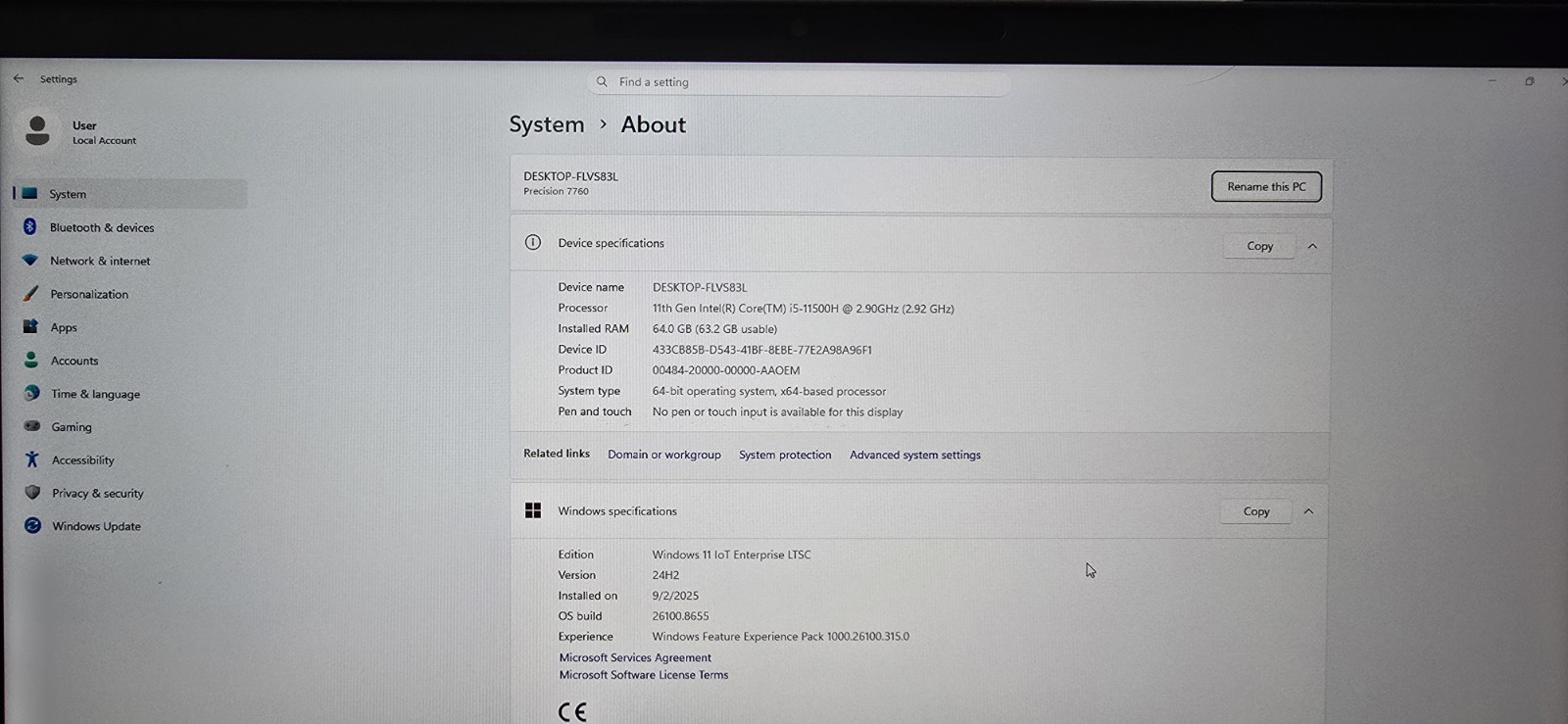Click the Find a setting search box
This screenshot has height=724, width=1568.
point(800,81)
